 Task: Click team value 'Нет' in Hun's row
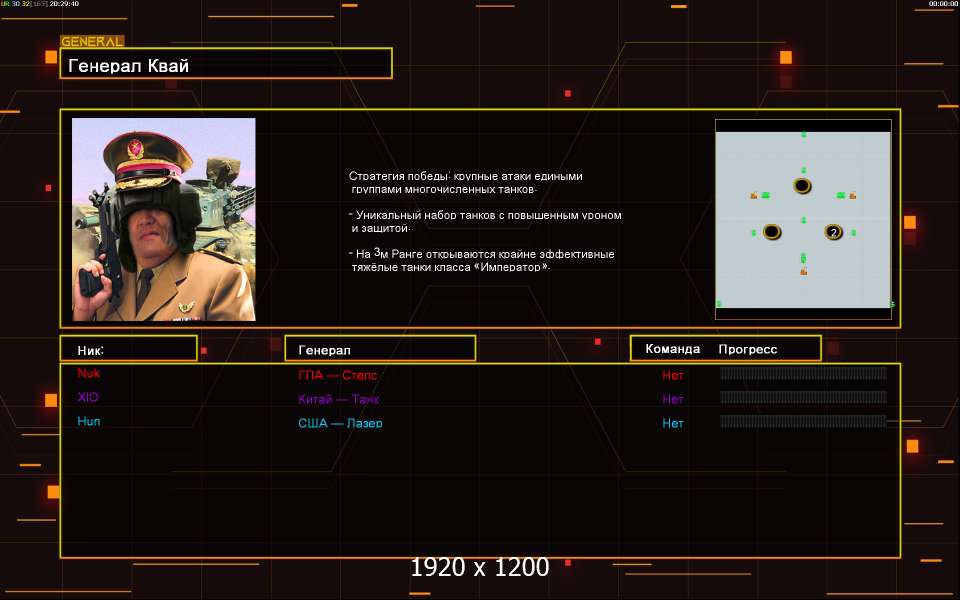tap(672, 422)
